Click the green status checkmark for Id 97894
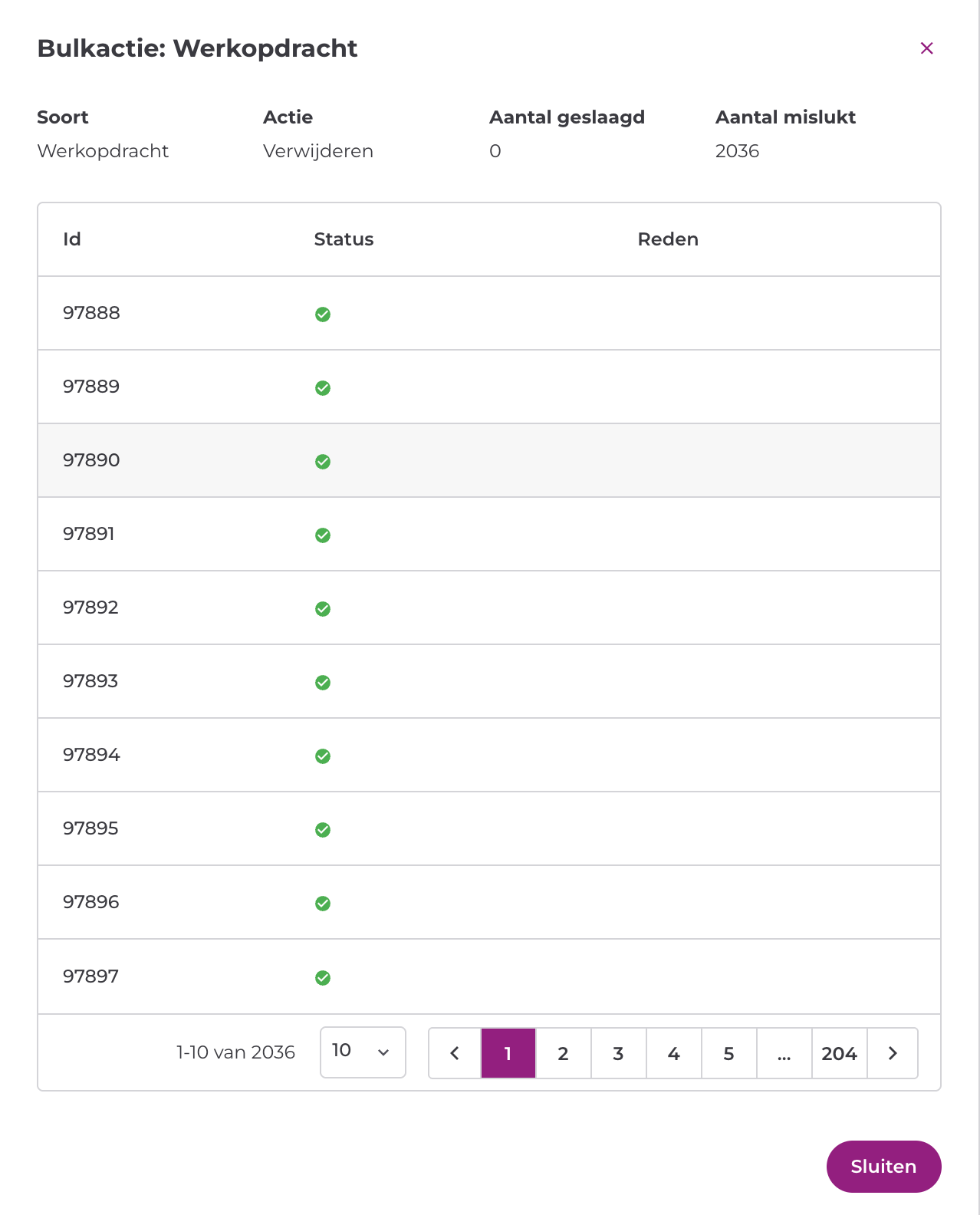Viewport: 980px width, 1215px height. point(323,756)
